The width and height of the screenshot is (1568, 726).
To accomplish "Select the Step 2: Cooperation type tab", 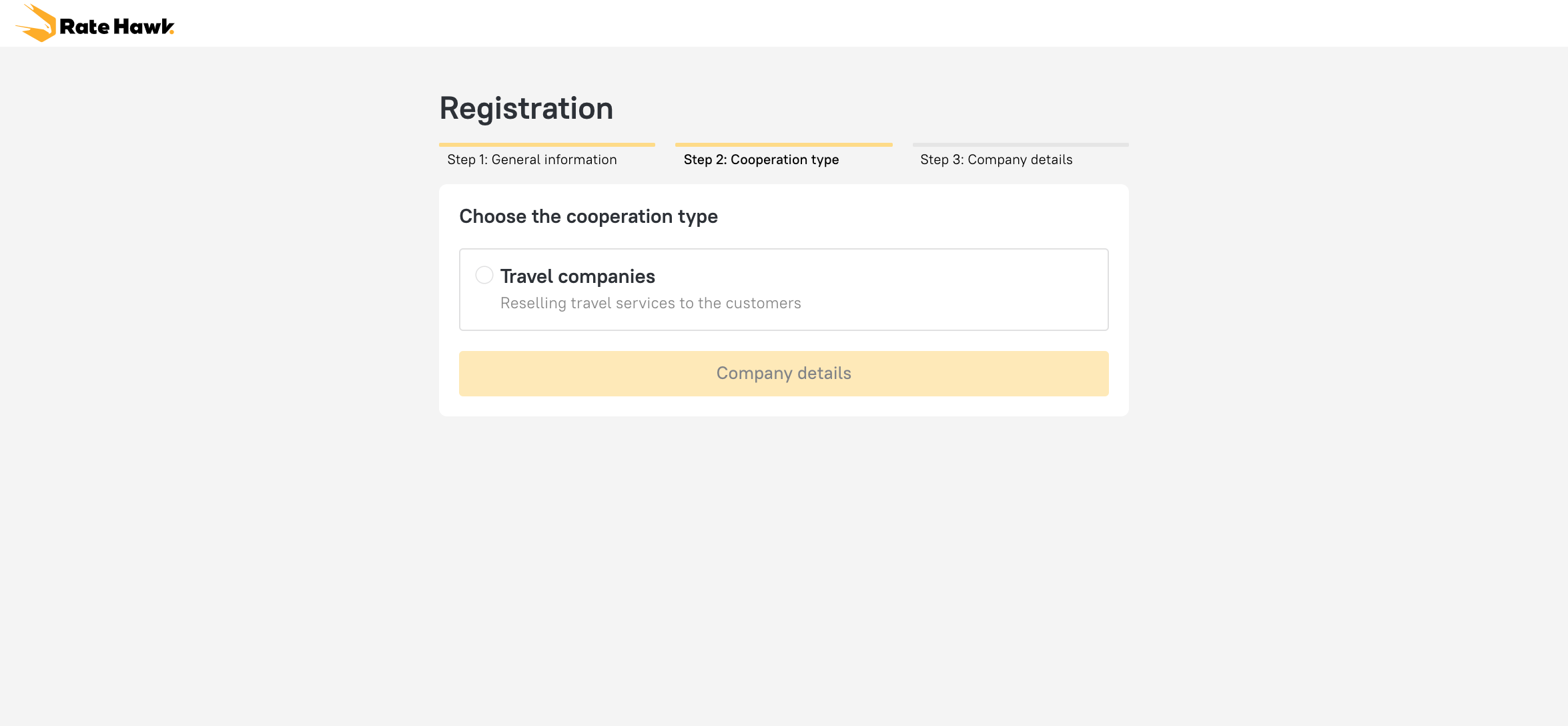I will tap(761, 159).
